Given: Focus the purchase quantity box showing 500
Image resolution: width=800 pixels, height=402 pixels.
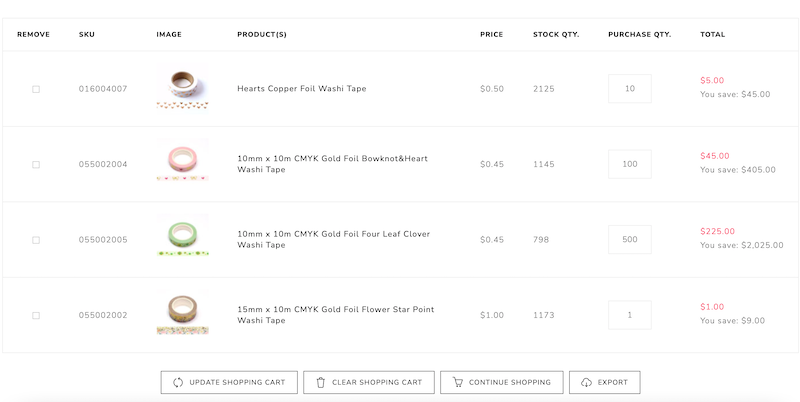Looking at the screenshot, I should pyautogui.click(x=630, y=240).
